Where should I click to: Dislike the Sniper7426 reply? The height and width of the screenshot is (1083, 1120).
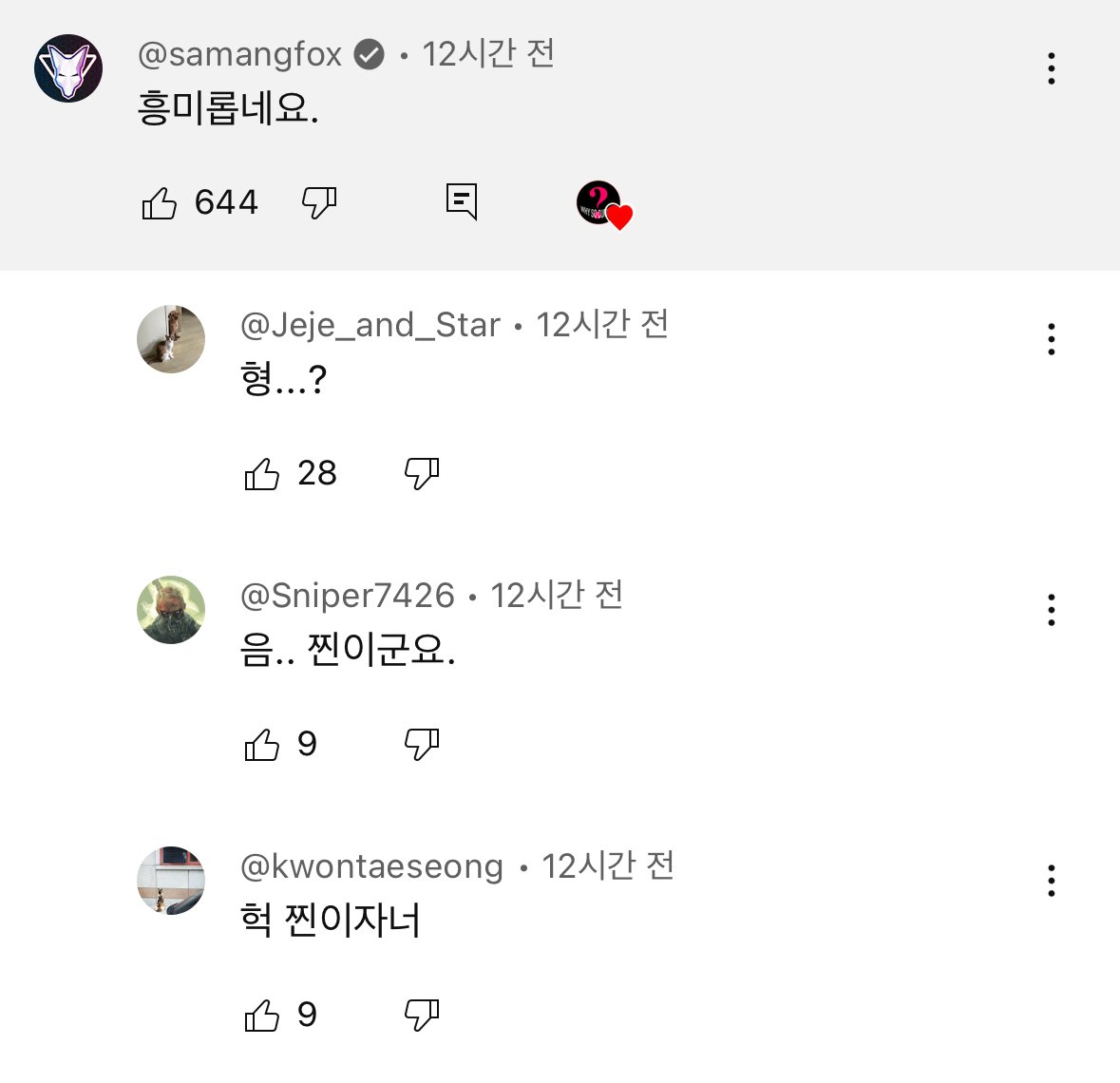pos(422,744)
